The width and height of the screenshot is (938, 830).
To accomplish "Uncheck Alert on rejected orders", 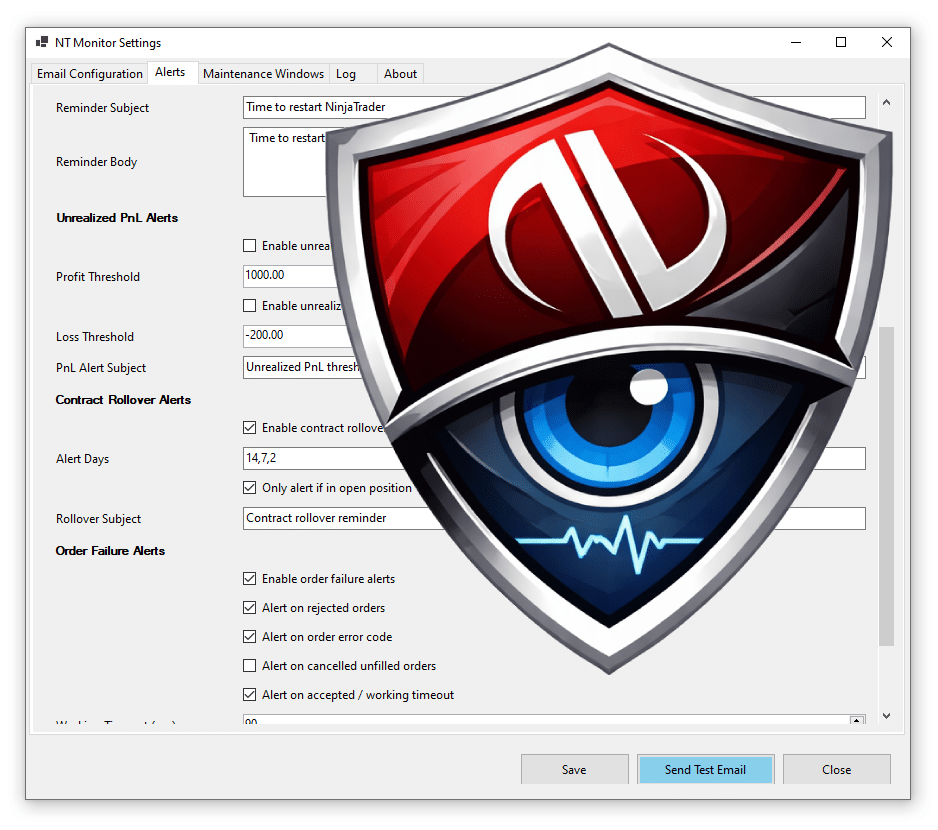I will click(x=249, y=607).
